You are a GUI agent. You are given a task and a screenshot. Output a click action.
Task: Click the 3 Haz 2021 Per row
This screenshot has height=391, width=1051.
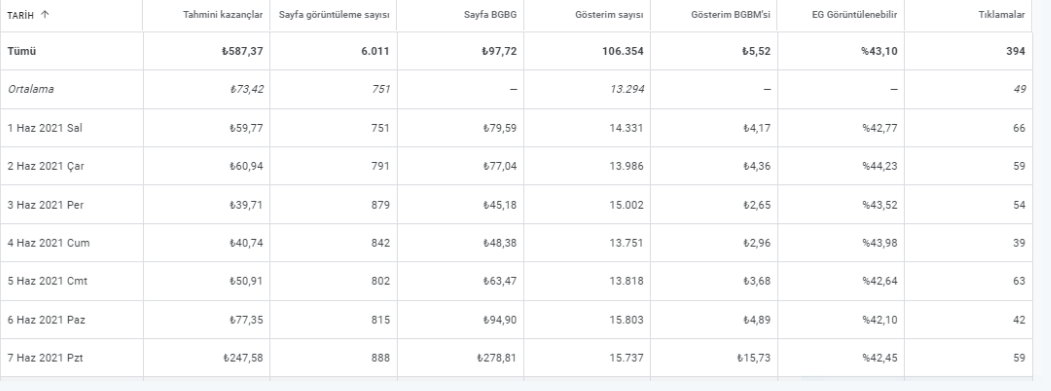coord(516,205)
